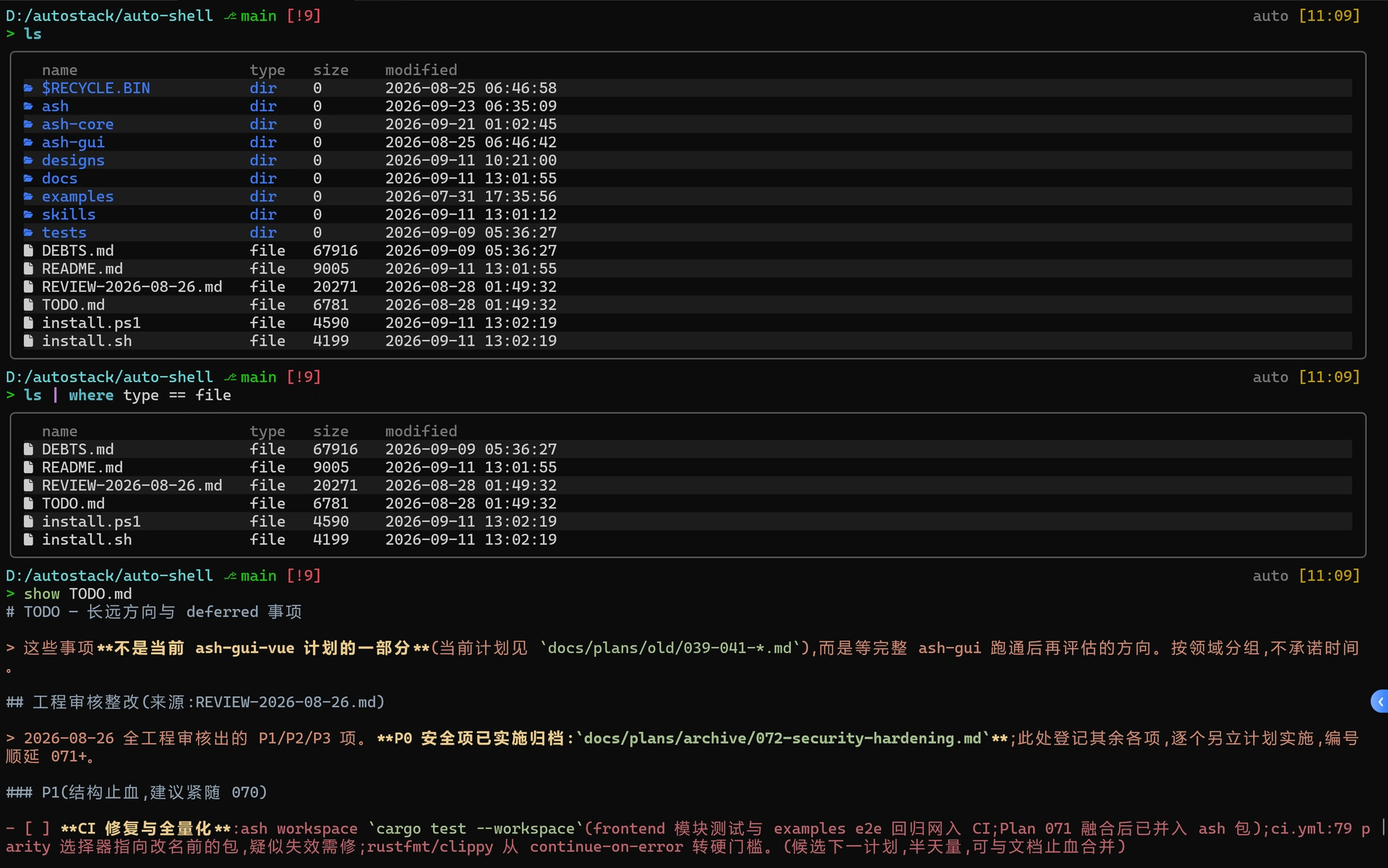Screen dimensions: 1388x868
Task: Click D:/autostack/auto-shell path in third prompt
Action: click(109, 576)
